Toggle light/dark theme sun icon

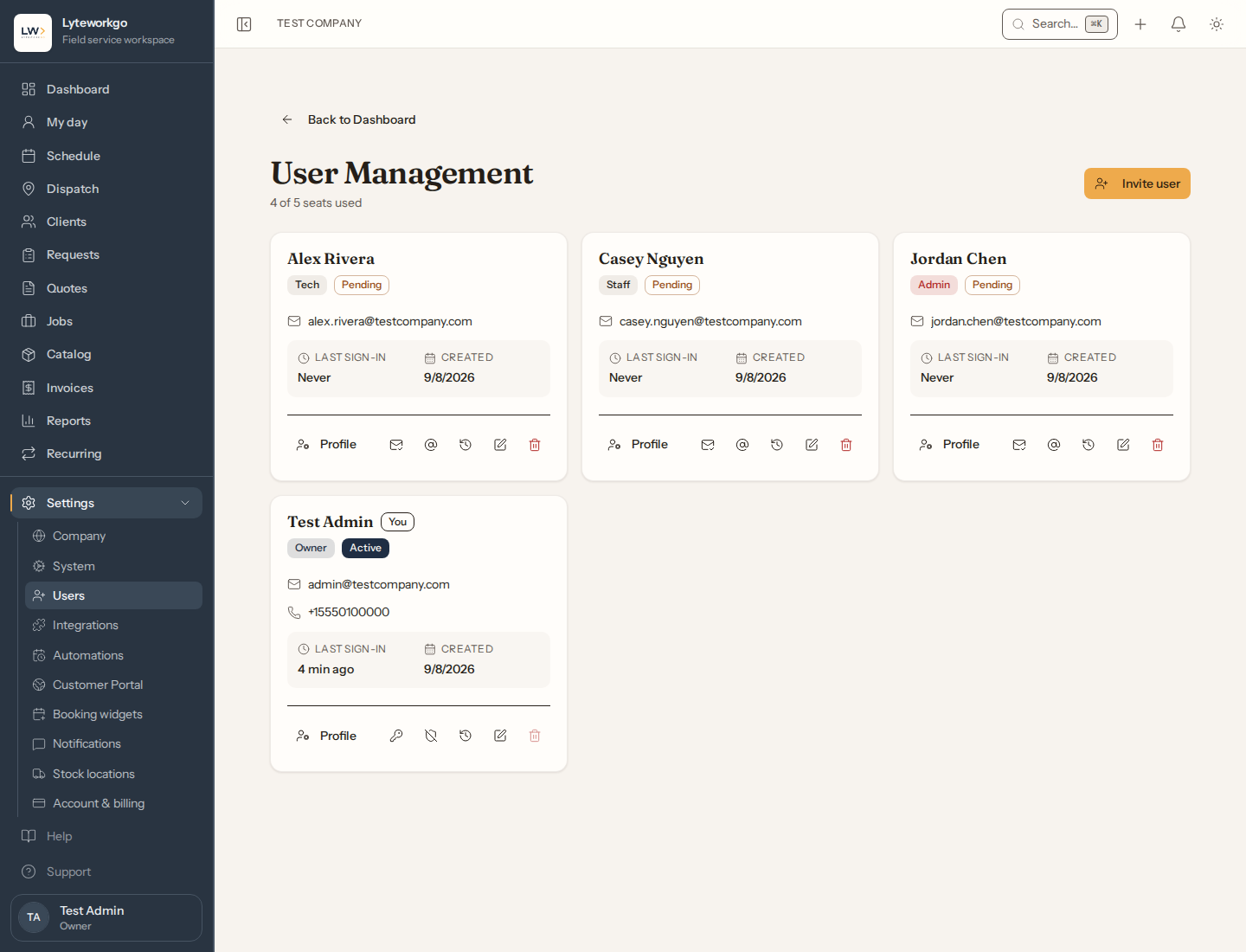pyautogui.click(x=1217, y=24)
